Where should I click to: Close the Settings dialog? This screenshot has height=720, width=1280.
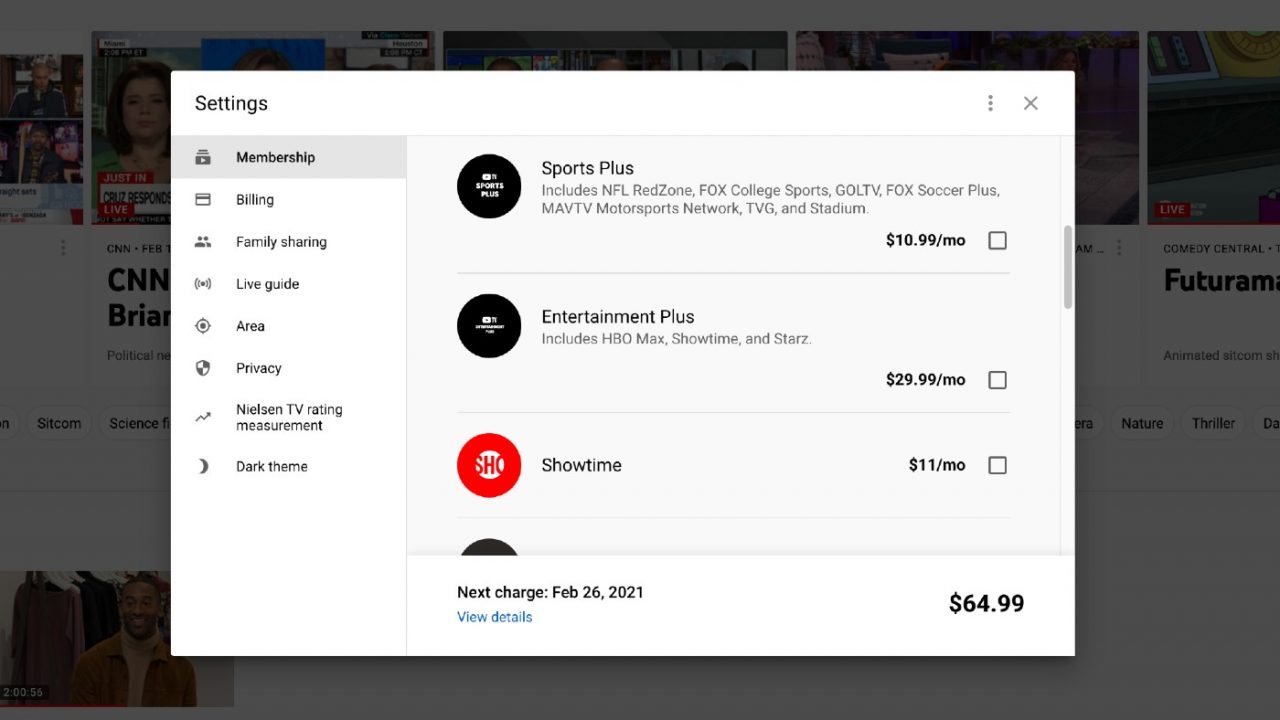point(1031,103)
